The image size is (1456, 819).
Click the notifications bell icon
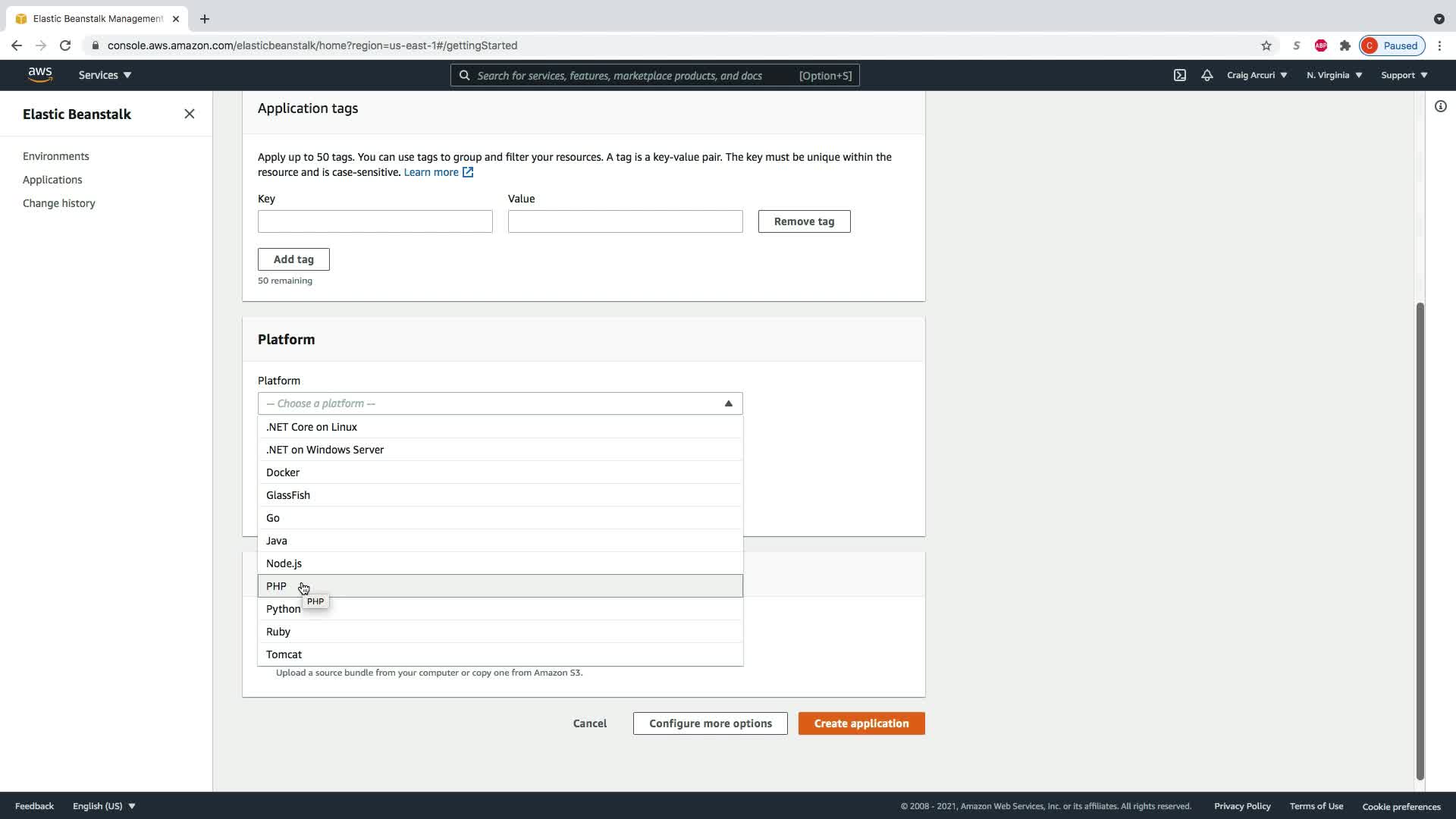click(1207, 75)
